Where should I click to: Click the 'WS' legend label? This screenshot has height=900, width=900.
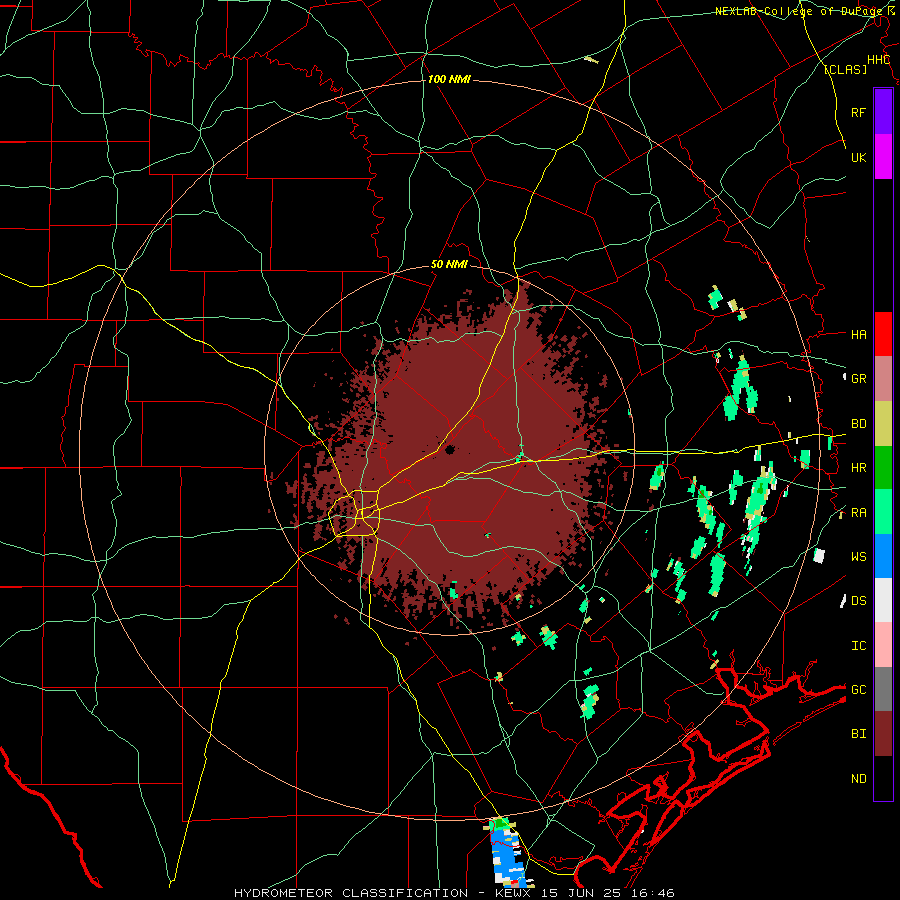coord(858,556)
